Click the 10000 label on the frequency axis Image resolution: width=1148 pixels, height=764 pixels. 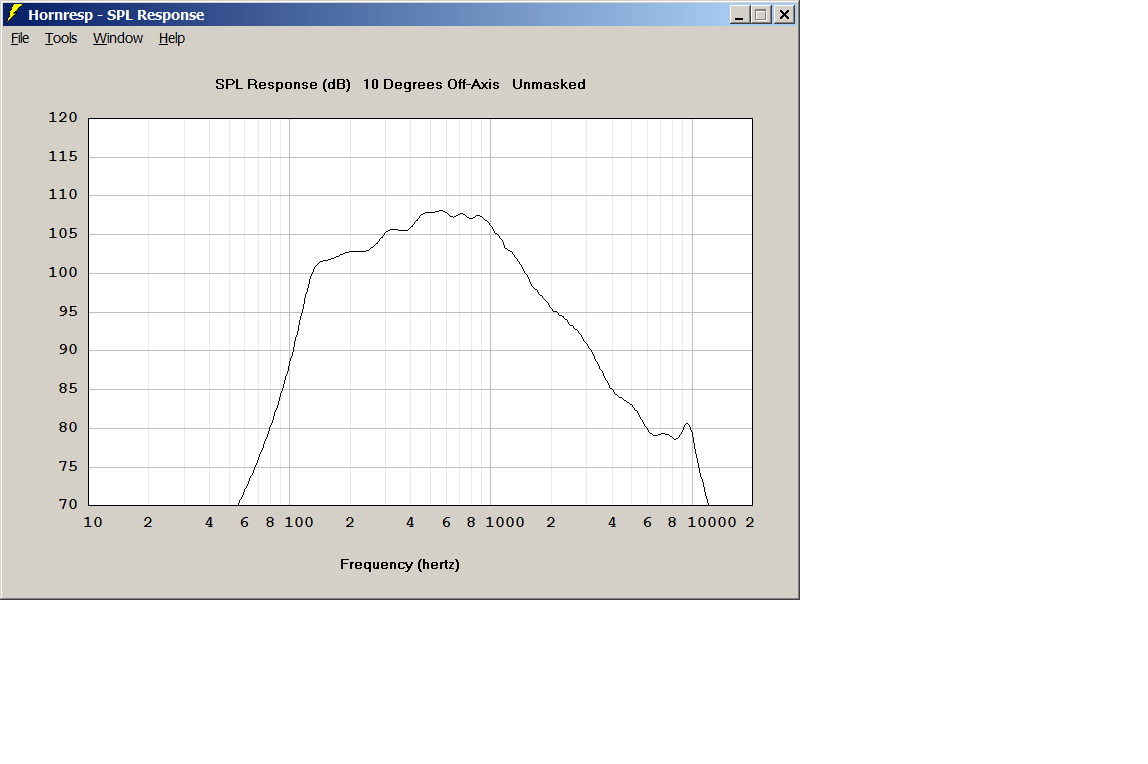click(x=712, y=523)
